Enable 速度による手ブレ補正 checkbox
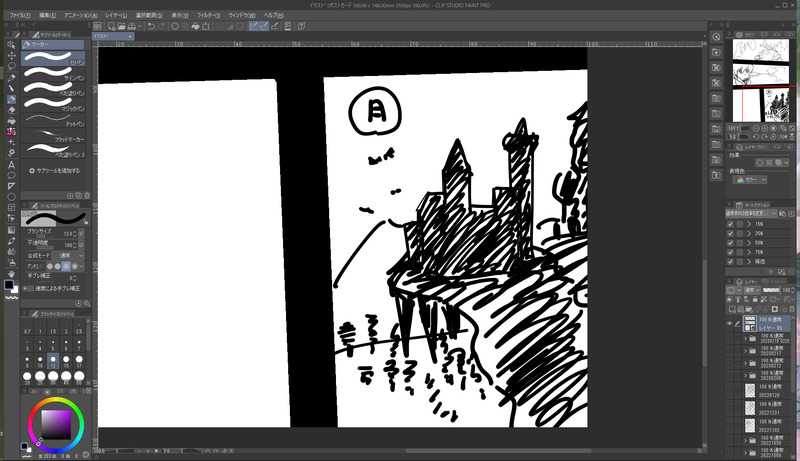800x461 pixels. (30, 289)
